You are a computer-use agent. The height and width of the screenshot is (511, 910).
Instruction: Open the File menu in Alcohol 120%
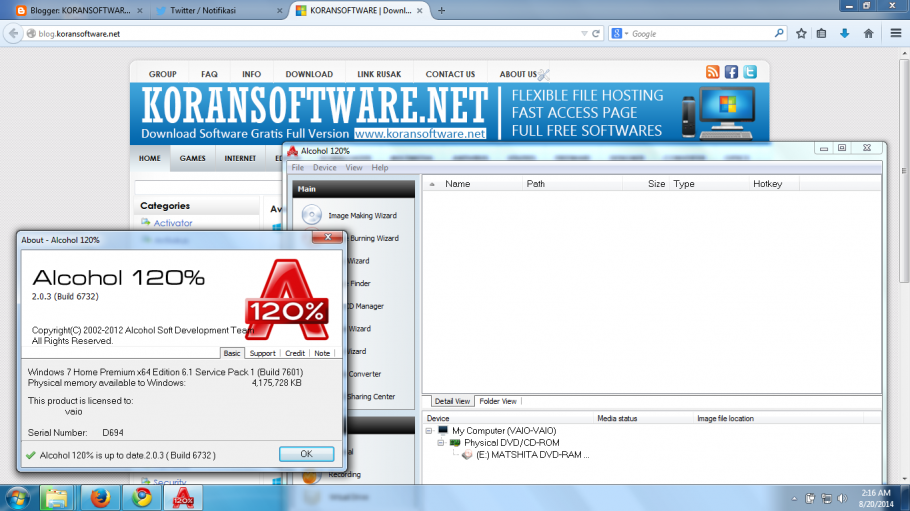(298, 167)
